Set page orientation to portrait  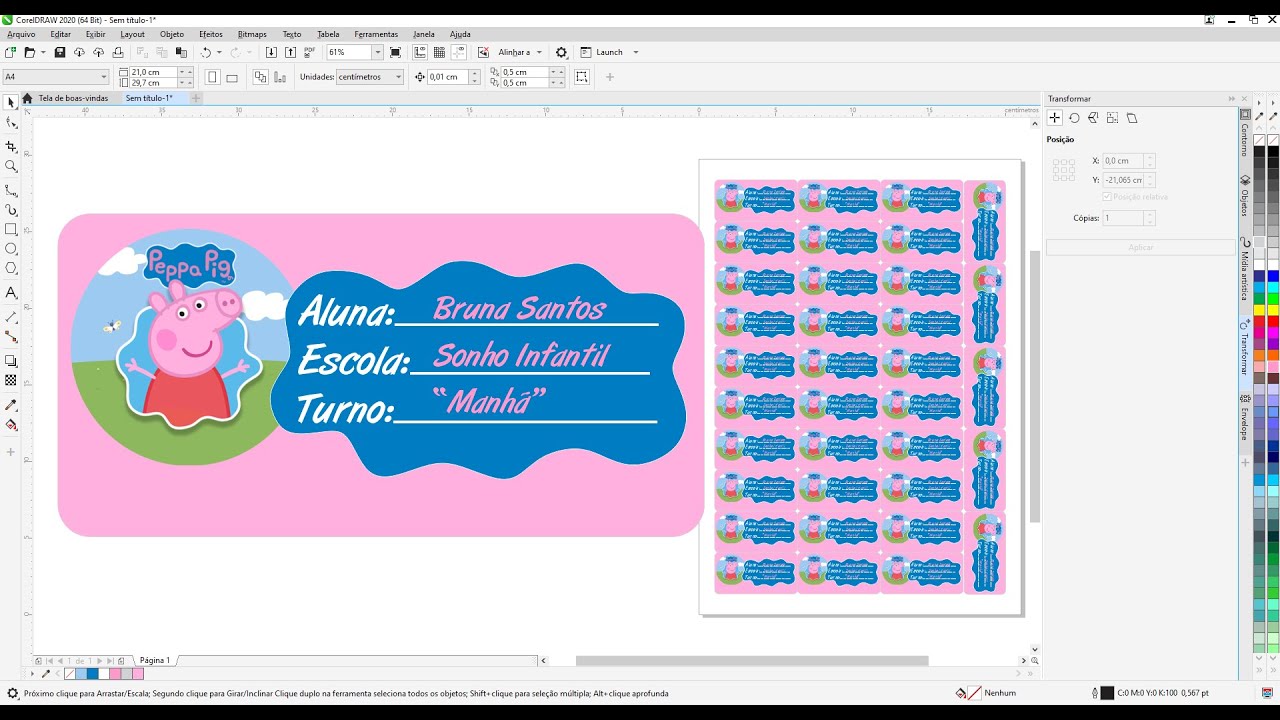pos(212,77)
